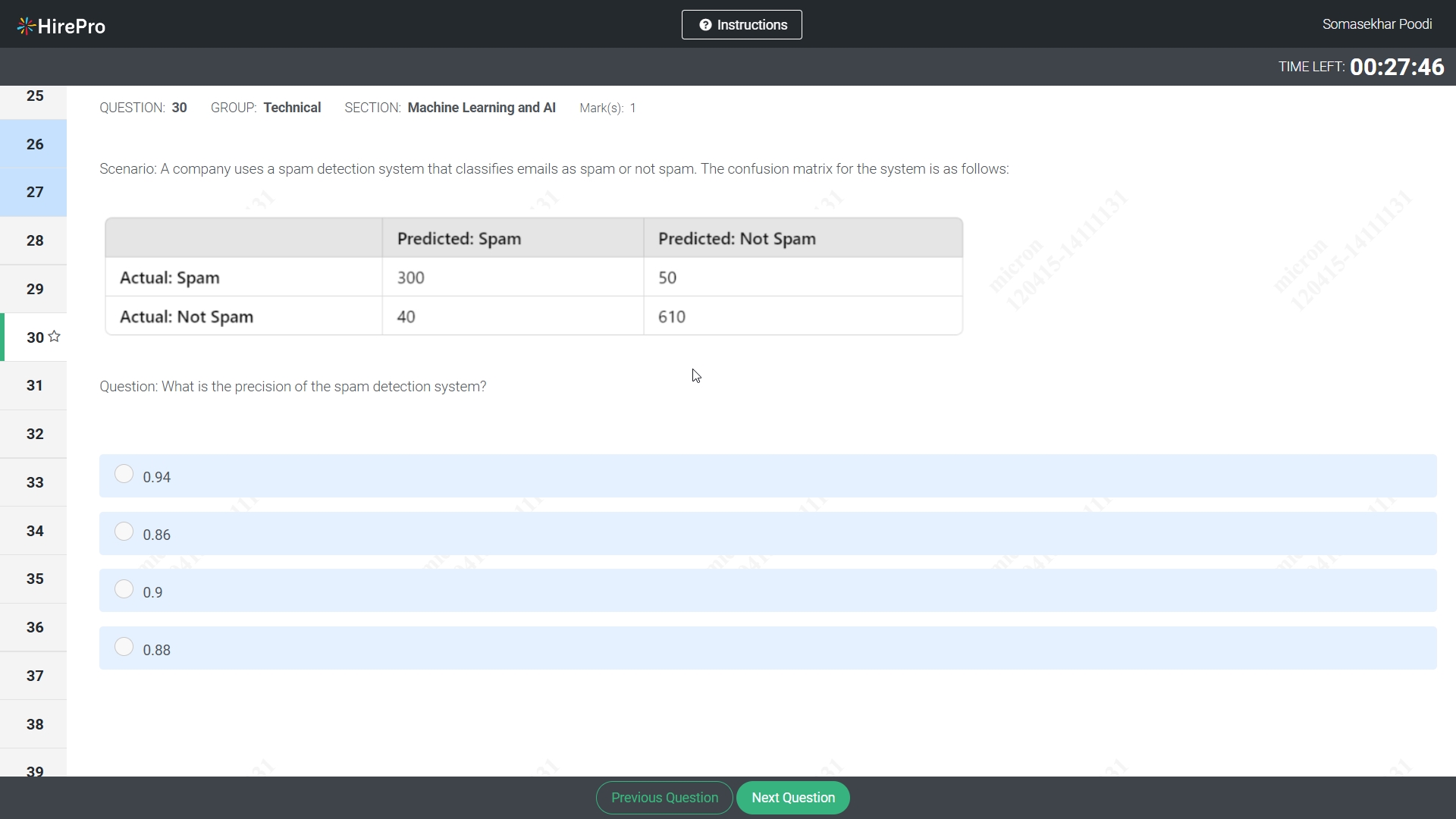
Task: Click the table cell with value 50
Action: [803, 278]
